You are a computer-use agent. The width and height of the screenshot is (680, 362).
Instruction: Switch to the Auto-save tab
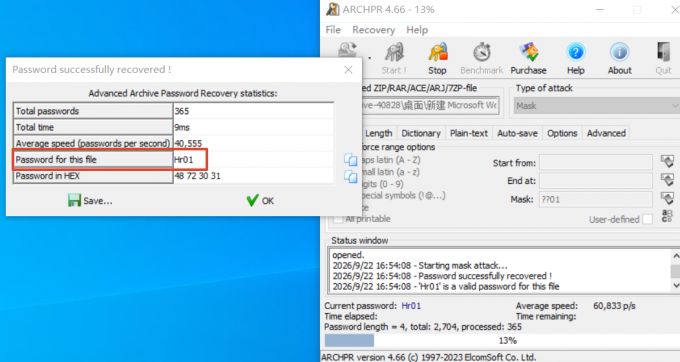517,133
